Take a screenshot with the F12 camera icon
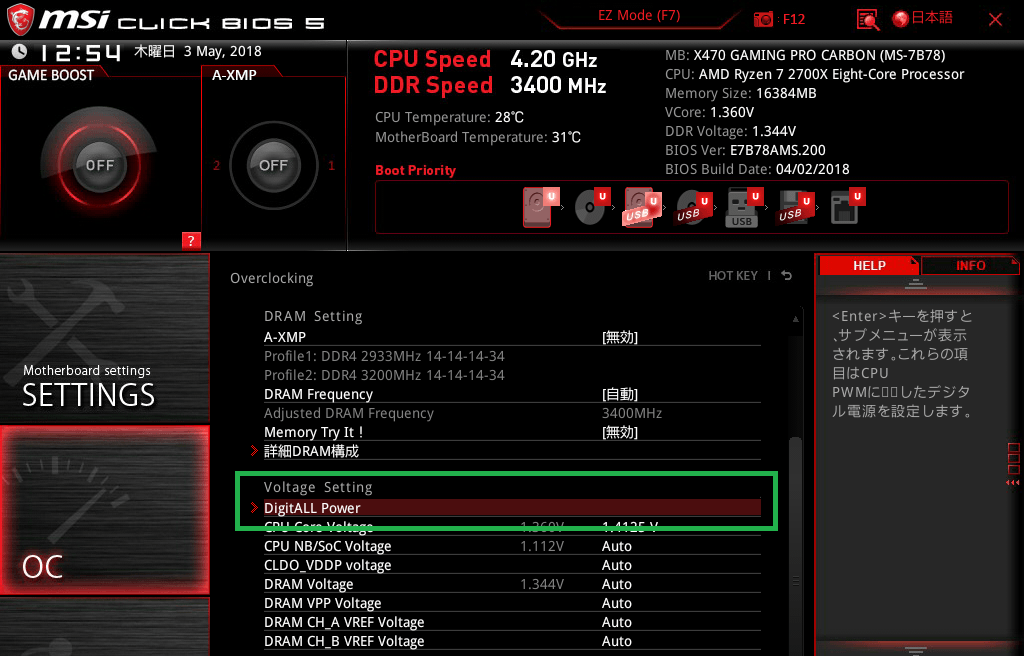This screenshot has width=1024, height=656. tap(763, 20)
